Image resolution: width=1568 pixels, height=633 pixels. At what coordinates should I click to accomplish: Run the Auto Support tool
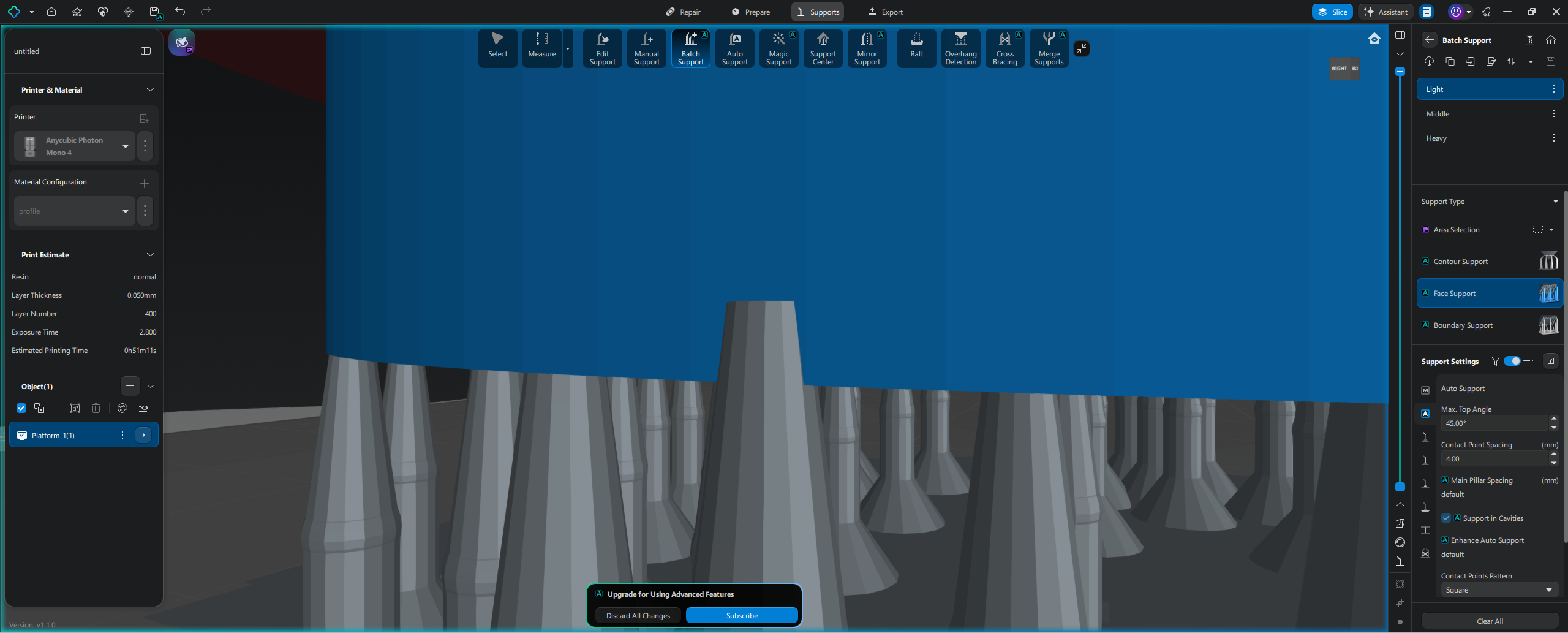pos(735,48)
